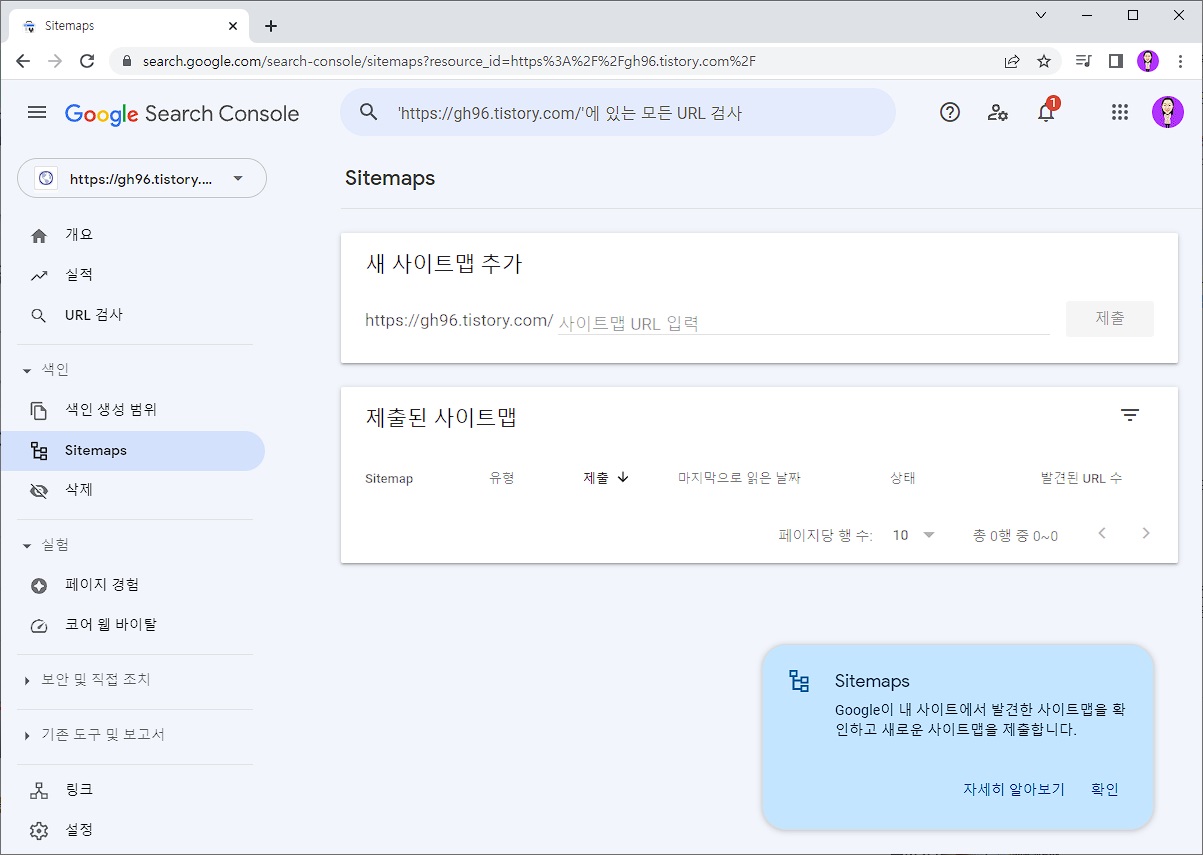Viewport: 1203px width, 855px height.
Task: Close the Sitemaps browser tab
Action: [231, 26]
